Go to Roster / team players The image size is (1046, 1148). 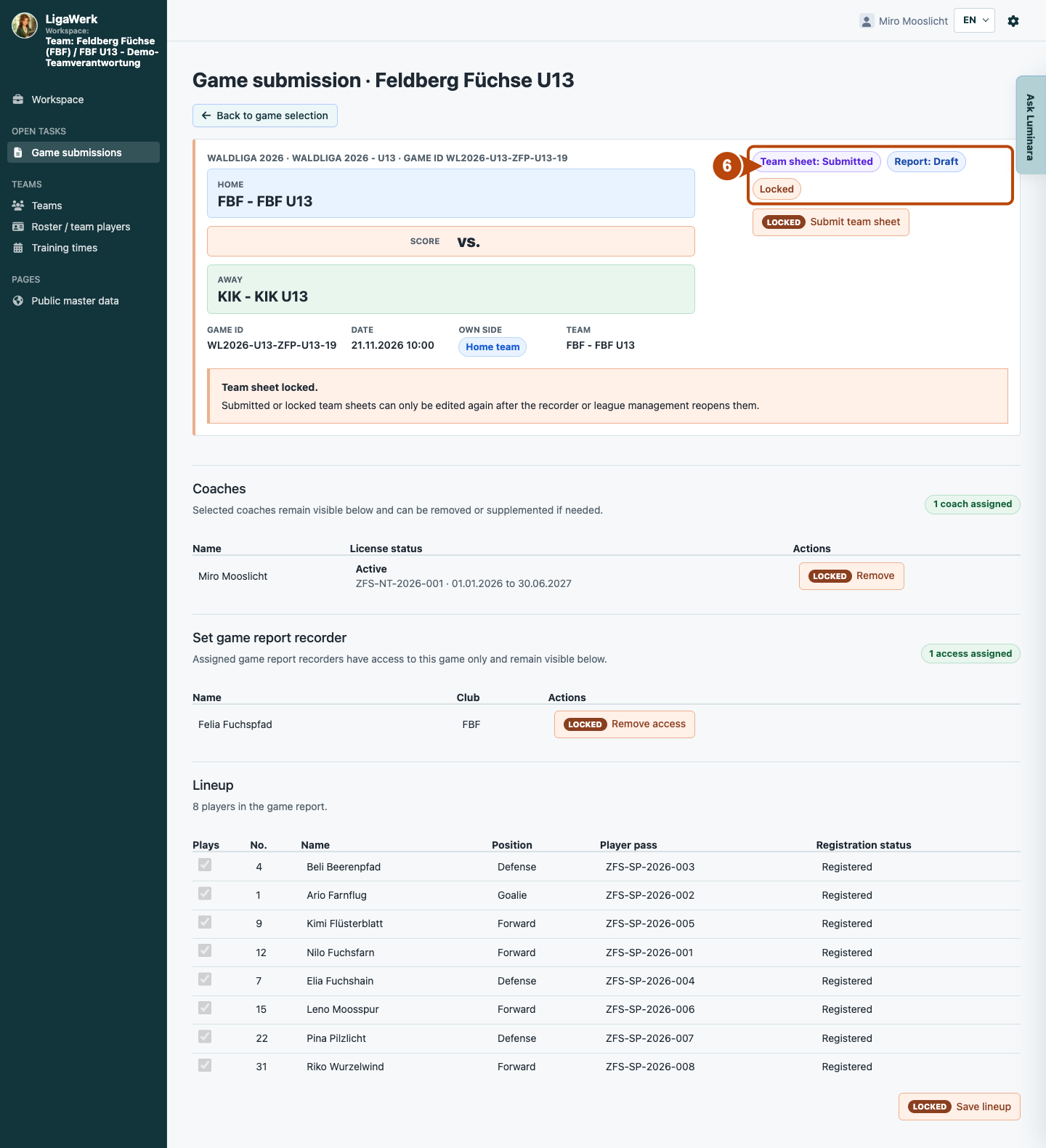pyautogui.click(x=84, y=227)
